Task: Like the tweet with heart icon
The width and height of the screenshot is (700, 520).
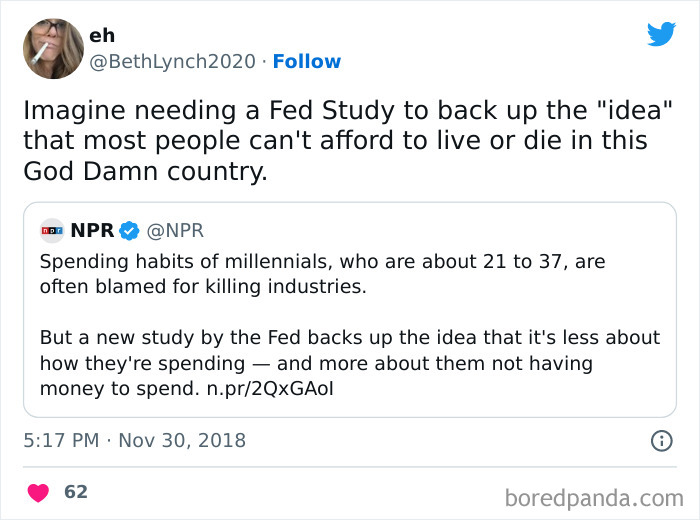Action: (39, 492)
